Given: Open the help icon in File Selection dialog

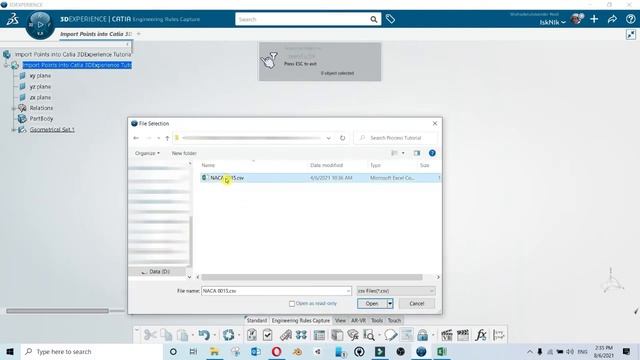Looking at the screenshot, I should pyautogui.click(x=432, y=153).
